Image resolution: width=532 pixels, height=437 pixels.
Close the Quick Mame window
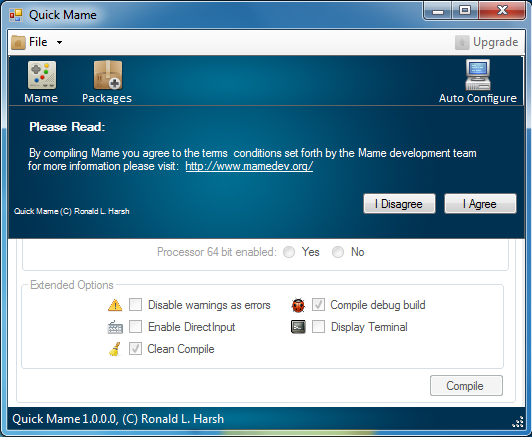tap(502, 11)
